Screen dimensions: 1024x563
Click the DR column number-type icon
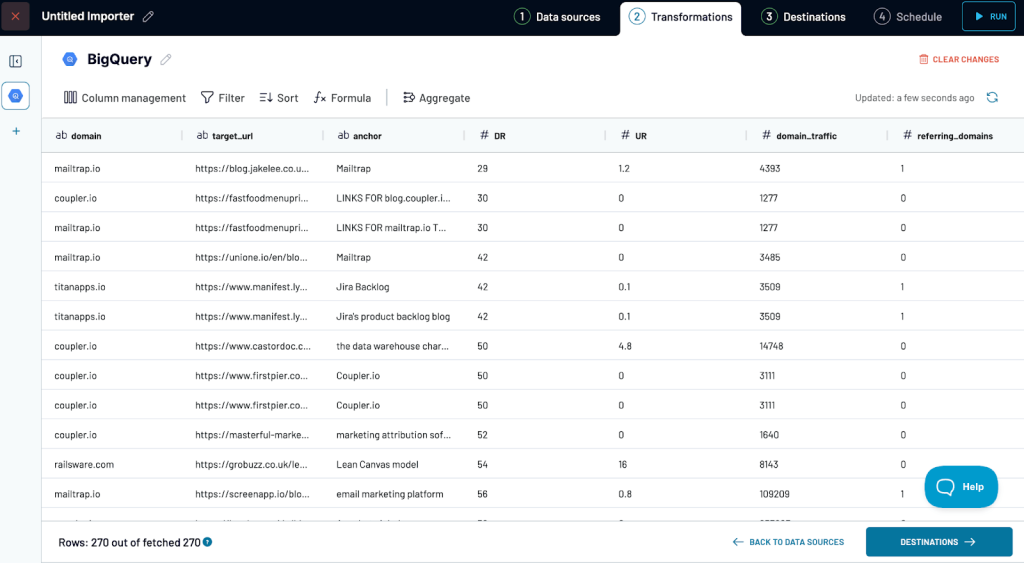[484, 135]
